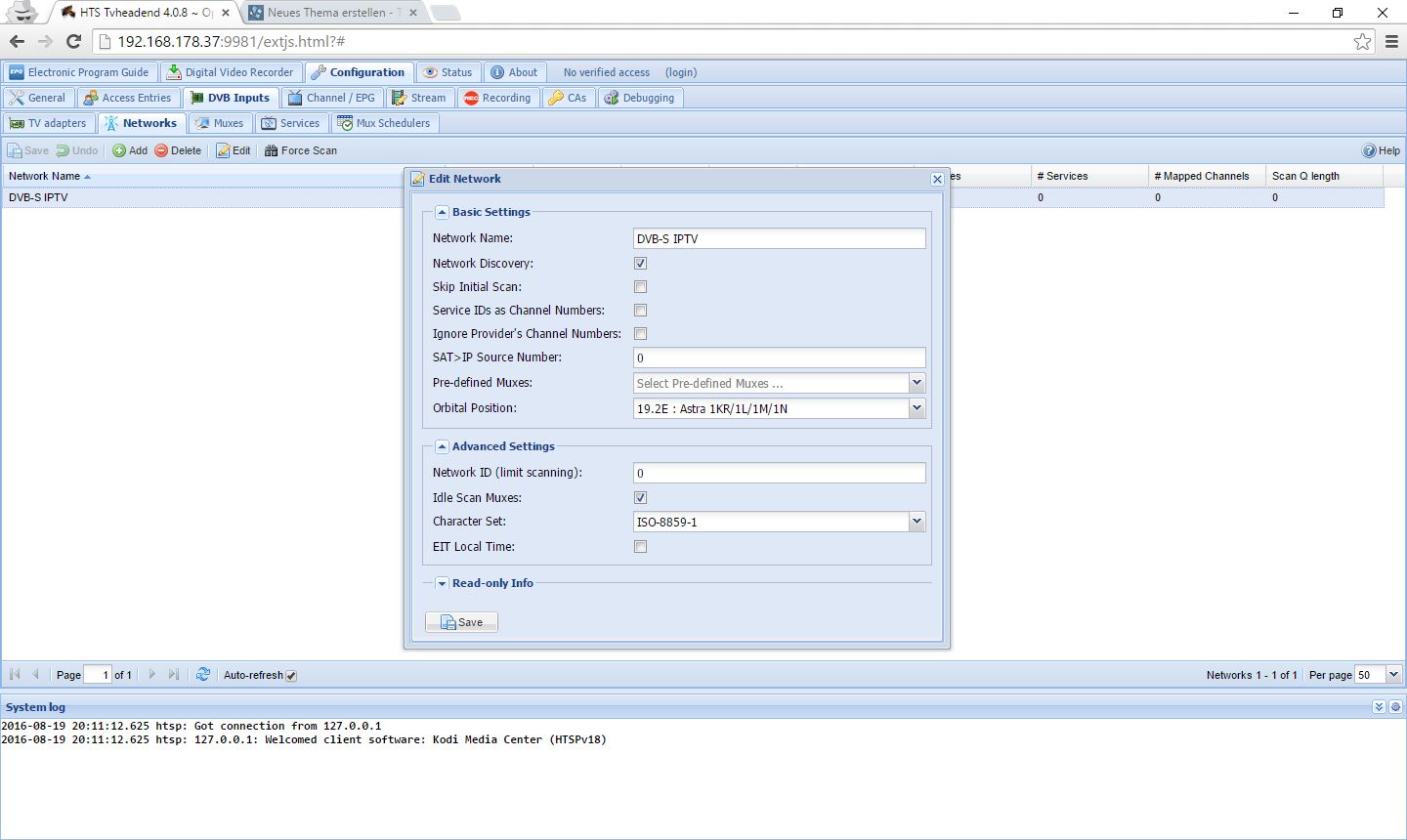Toggle Service IDs as Channel Numbers checkbox
This screenshot has height=840, width=1407.
[x=640, y=311]
